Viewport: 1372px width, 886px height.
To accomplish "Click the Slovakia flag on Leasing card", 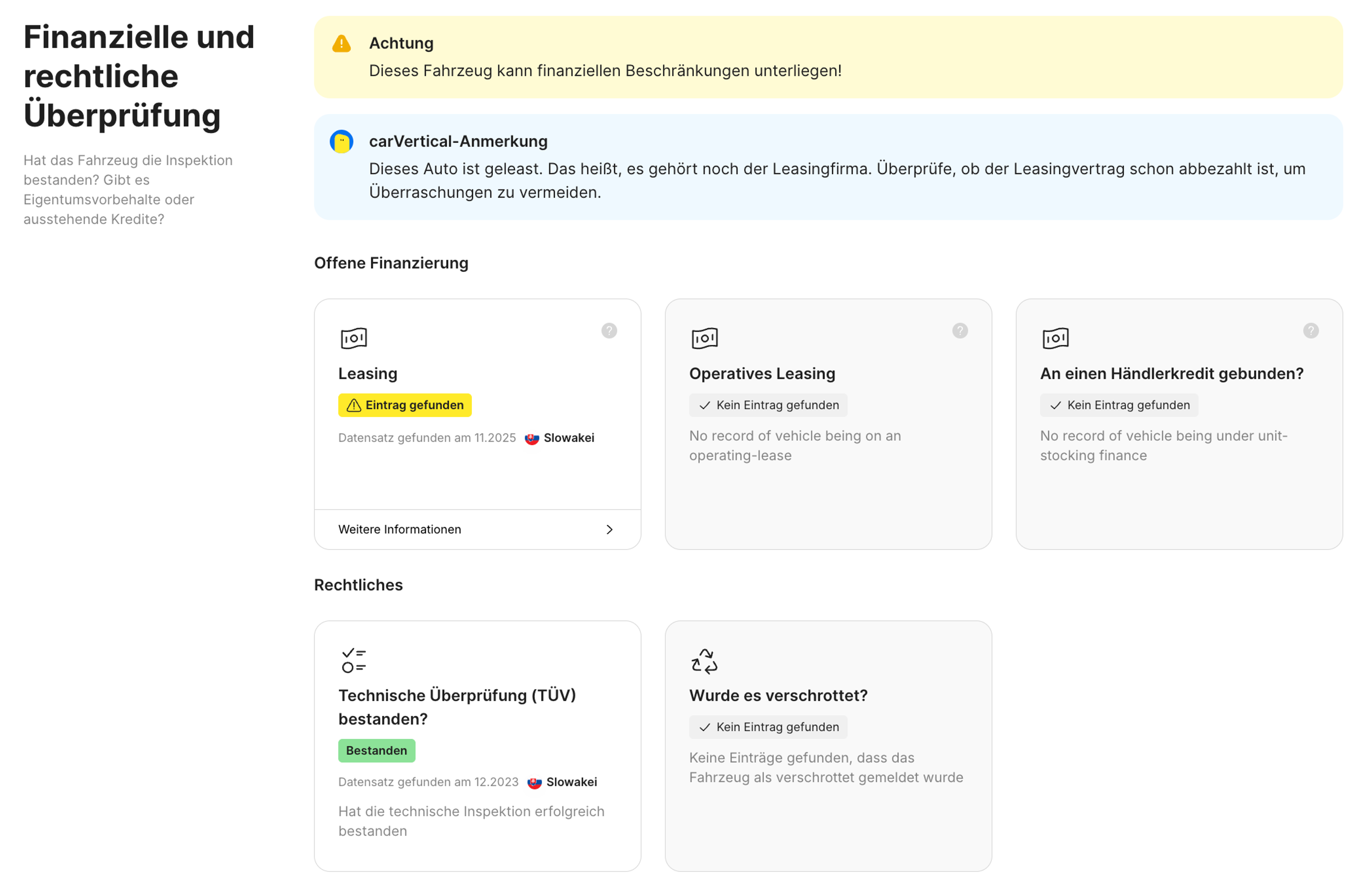I will pos(532,439).
